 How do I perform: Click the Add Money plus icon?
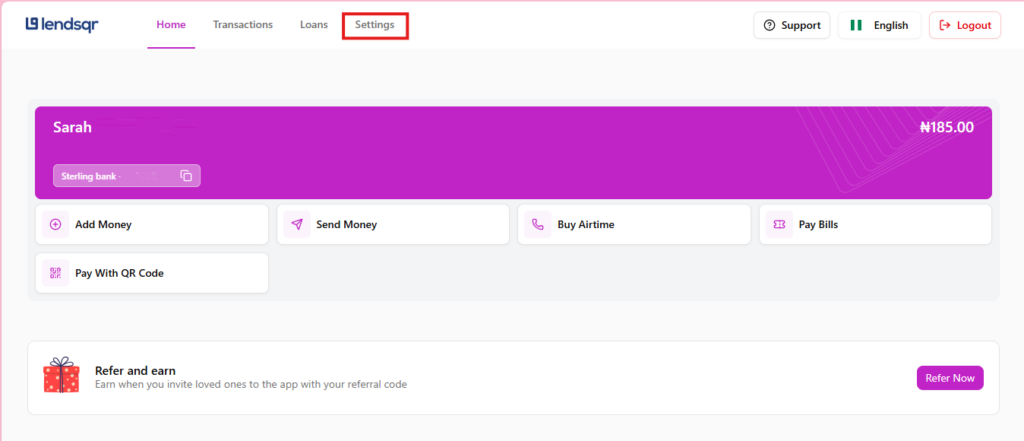(x=55, y=225)
